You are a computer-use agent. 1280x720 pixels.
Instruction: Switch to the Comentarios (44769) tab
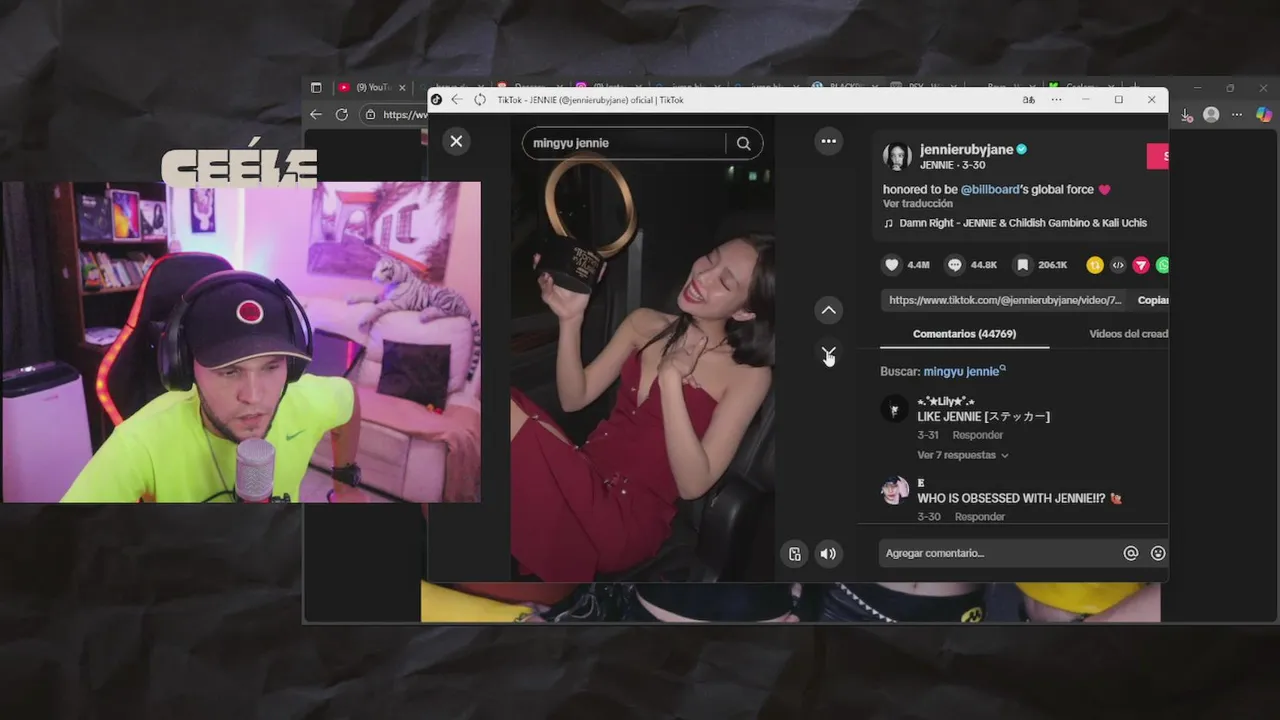pyautogui.click(x=964, y=334)
